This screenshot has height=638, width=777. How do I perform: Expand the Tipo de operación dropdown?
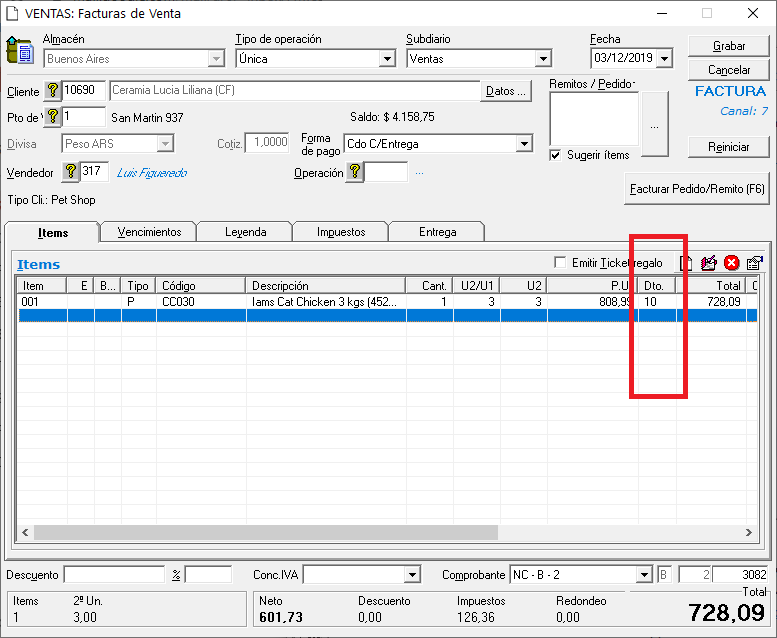click(x=387, y=59)
